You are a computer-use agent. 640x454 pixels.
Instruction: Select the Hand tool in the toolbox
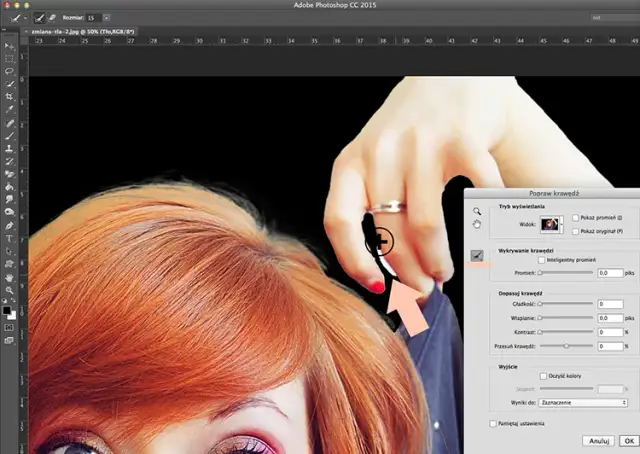(x=9, y=278)
